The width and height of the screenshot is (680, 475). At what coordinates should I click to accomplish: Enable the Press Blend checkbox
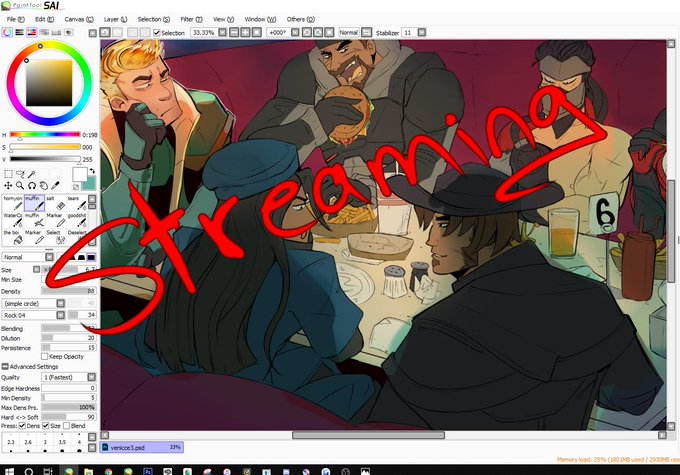point(66,426)
